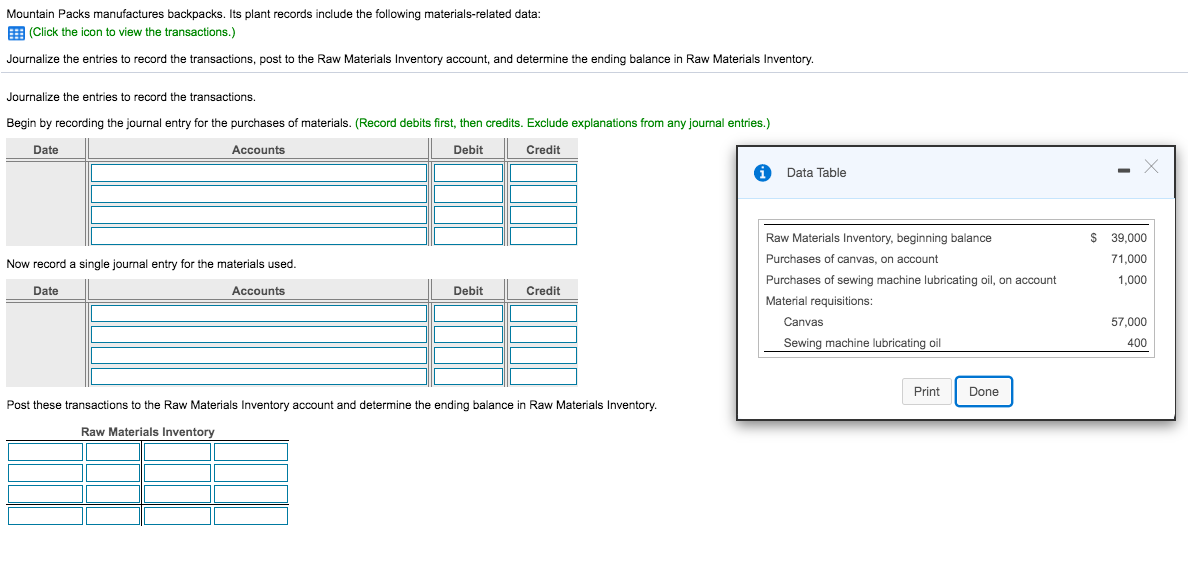Select second account field of materials used entry

click(x=259, y=334)
